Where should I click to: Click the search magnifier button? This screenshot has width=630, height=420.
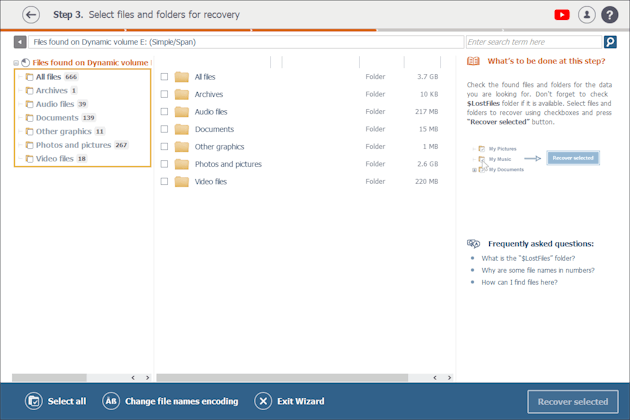pyautogui.click(x=610, y=42)
